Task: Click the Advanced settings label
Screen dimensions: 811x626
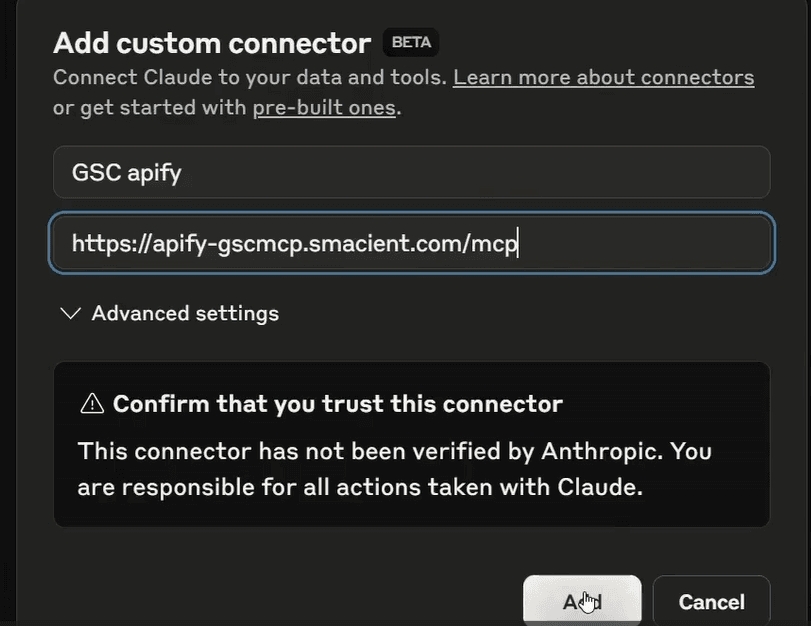Action: [185, 313]
